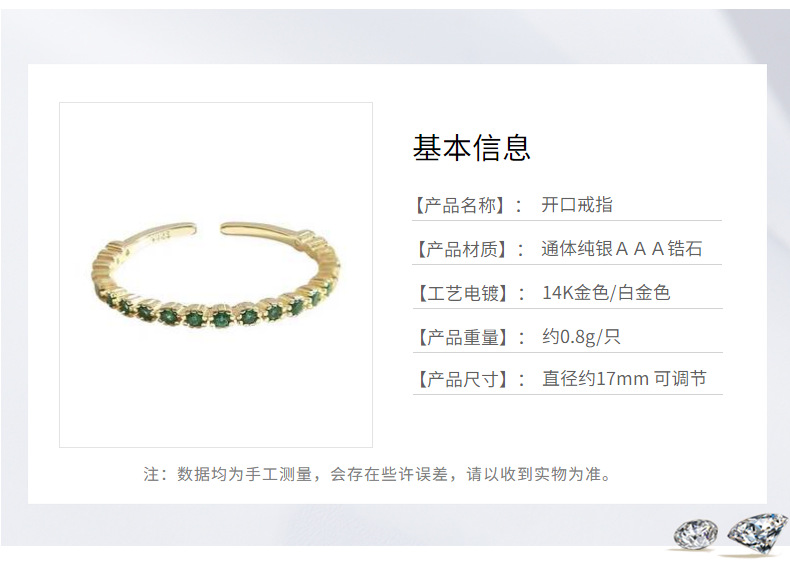Select the 通体纯银AAA锆石 material text

click(x=622, y=249)
